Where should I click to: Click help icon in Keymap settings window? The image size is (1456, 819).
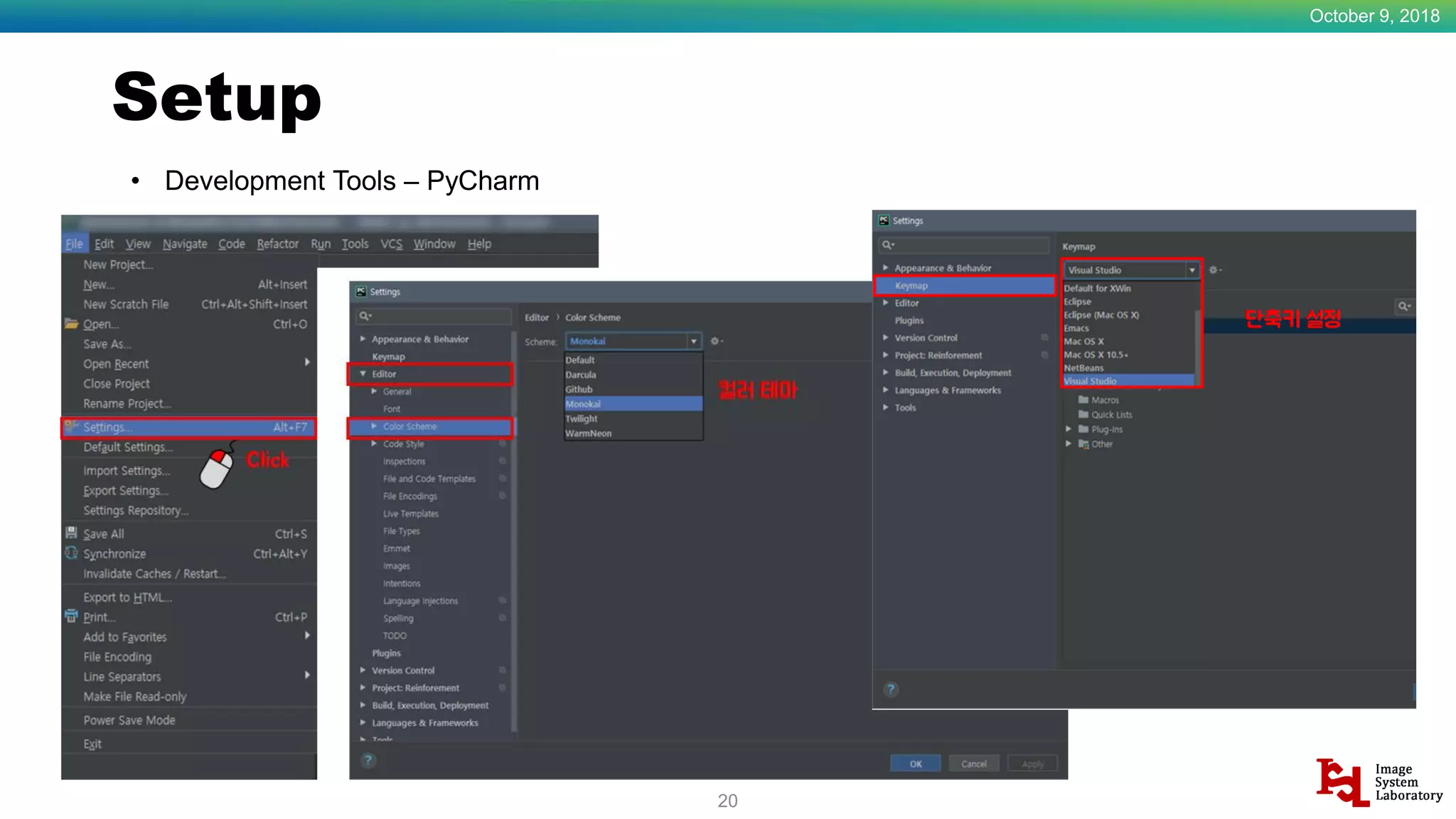coord(891,689)
